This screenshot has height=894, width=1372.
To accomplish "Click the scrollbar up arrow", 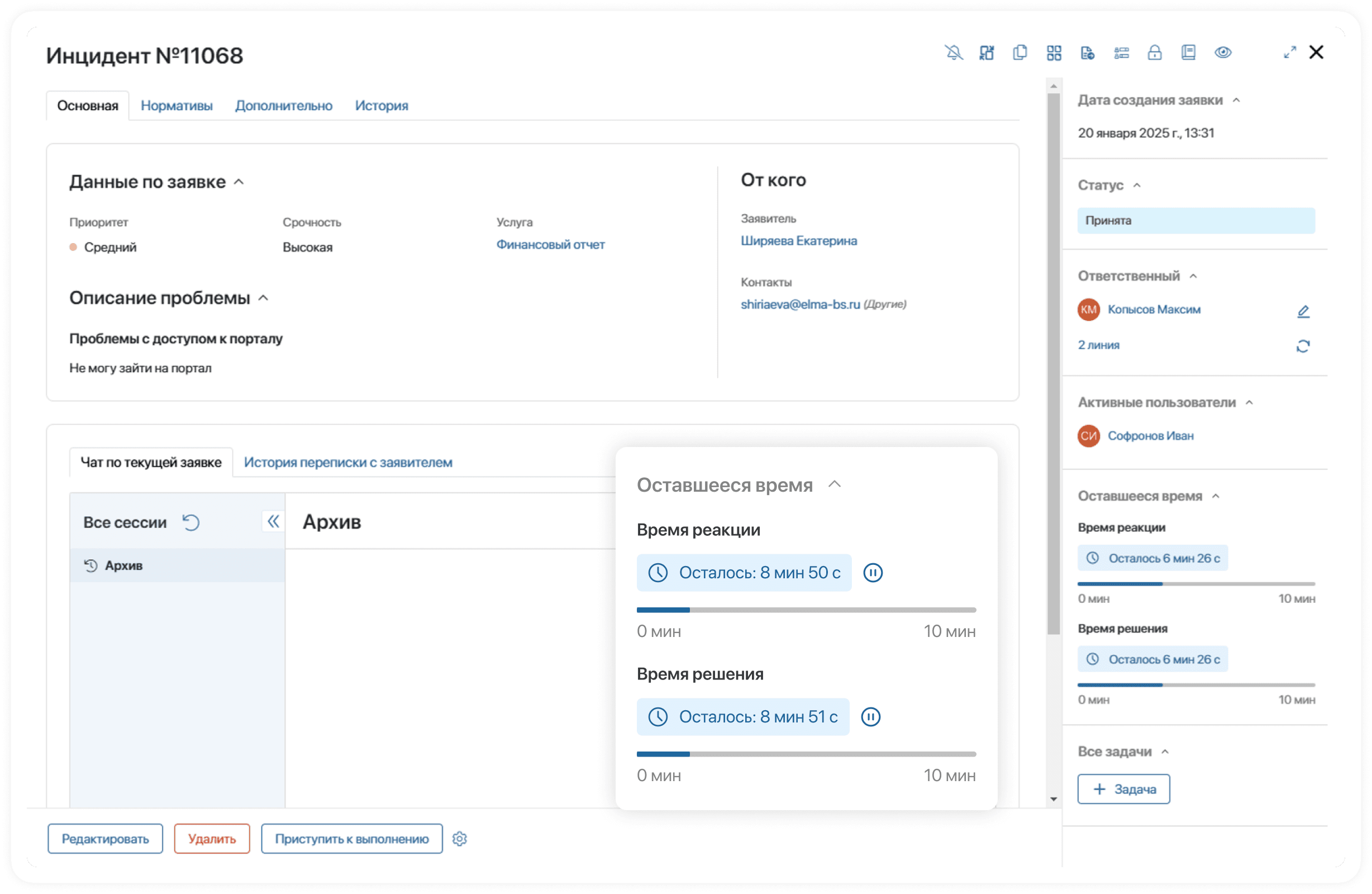I will [1054, 87].
